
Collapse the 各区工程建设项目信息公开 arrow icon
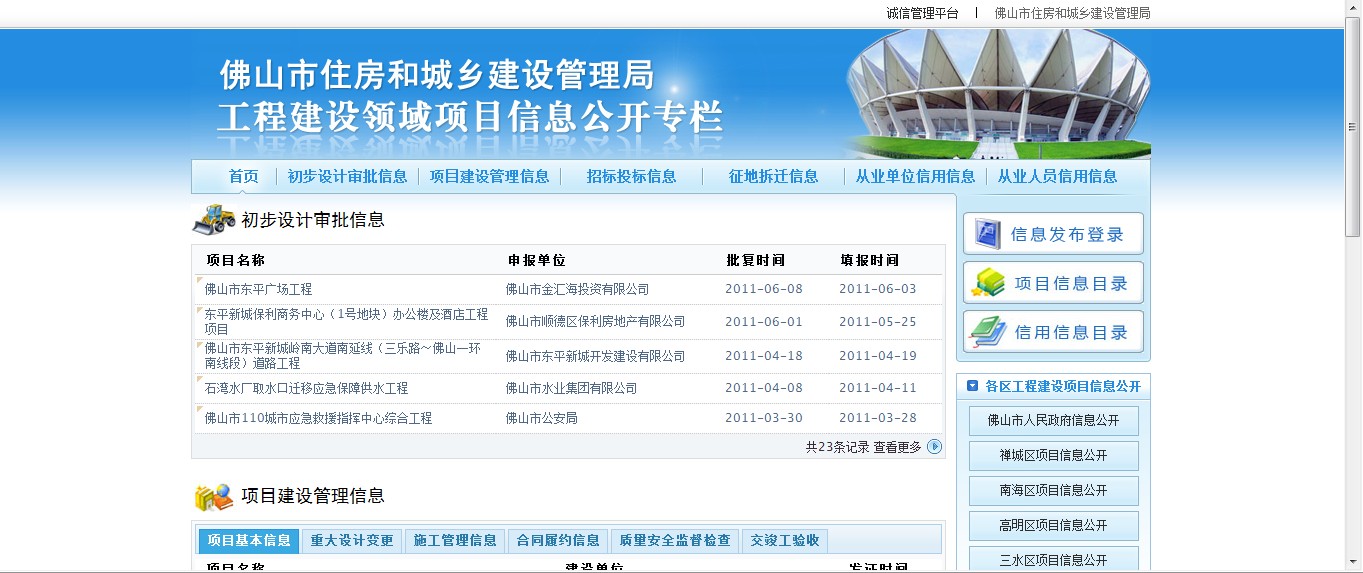[972, 386]
